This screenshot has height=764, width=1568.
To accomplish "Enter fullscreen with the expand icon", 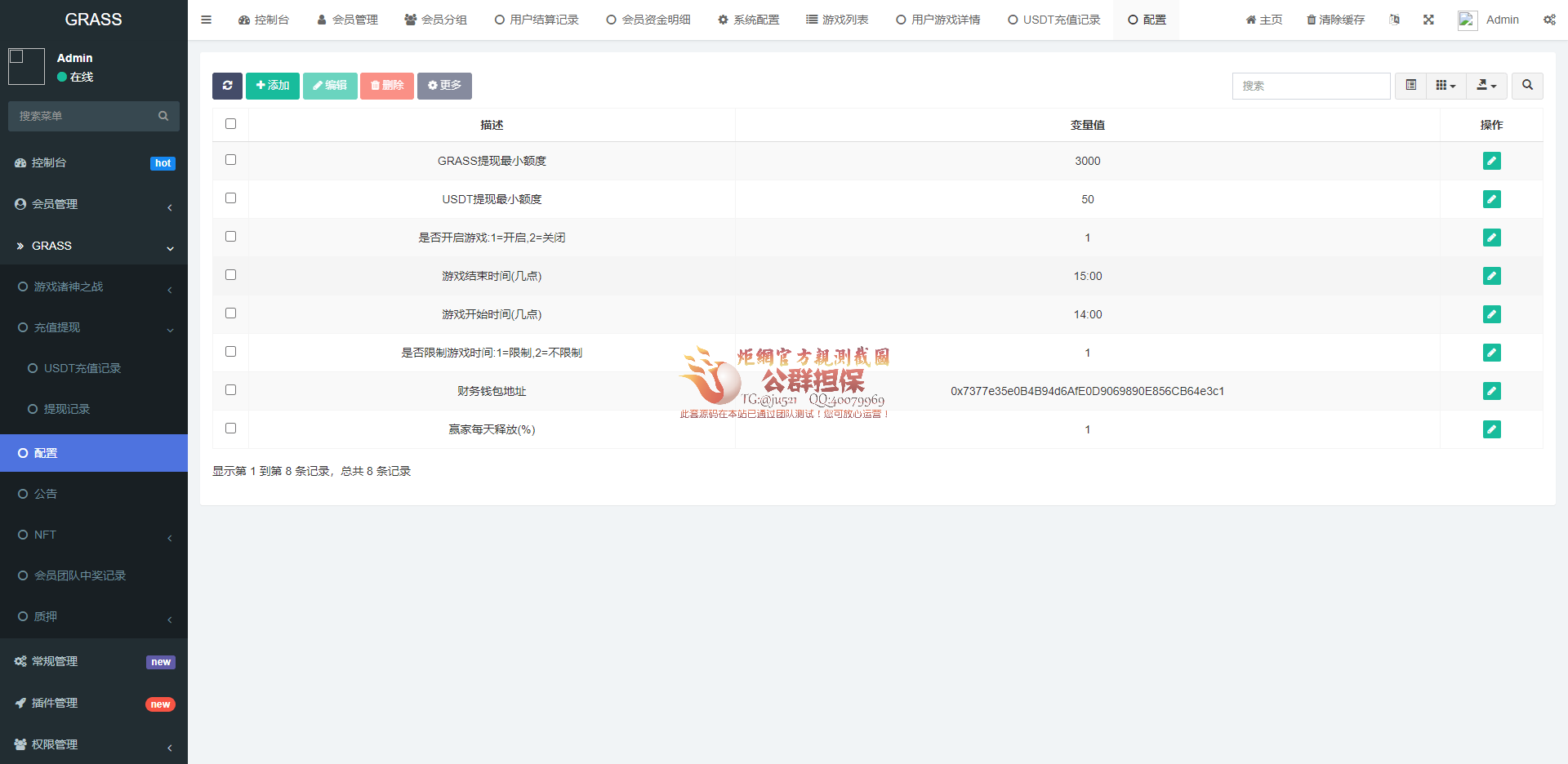I will [1428, 20].
